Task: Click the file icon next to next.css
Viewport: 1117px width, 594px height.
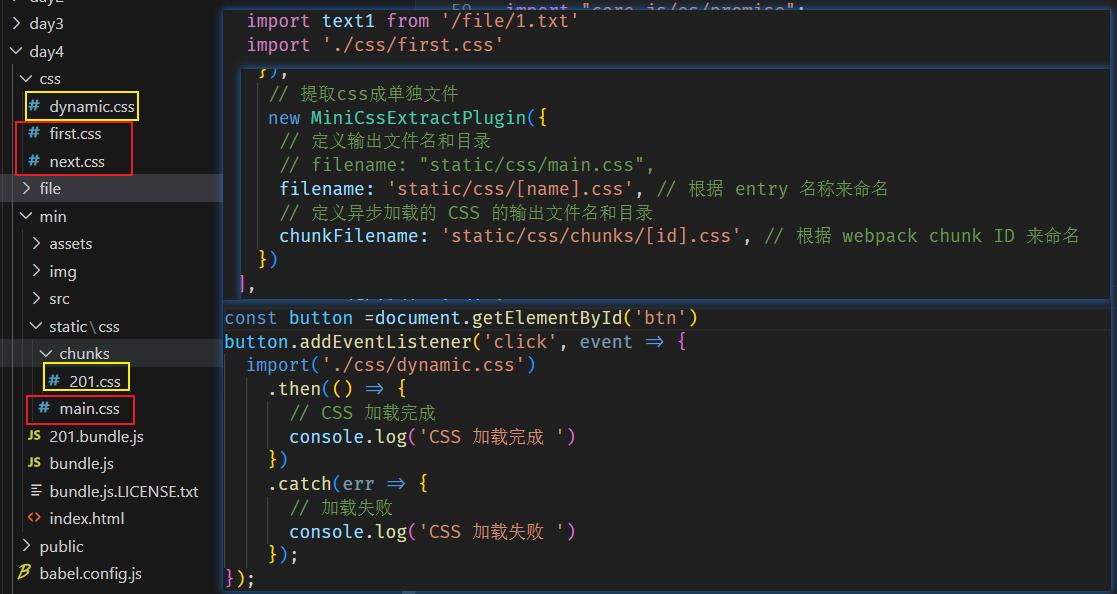Action: click(35, 161)
